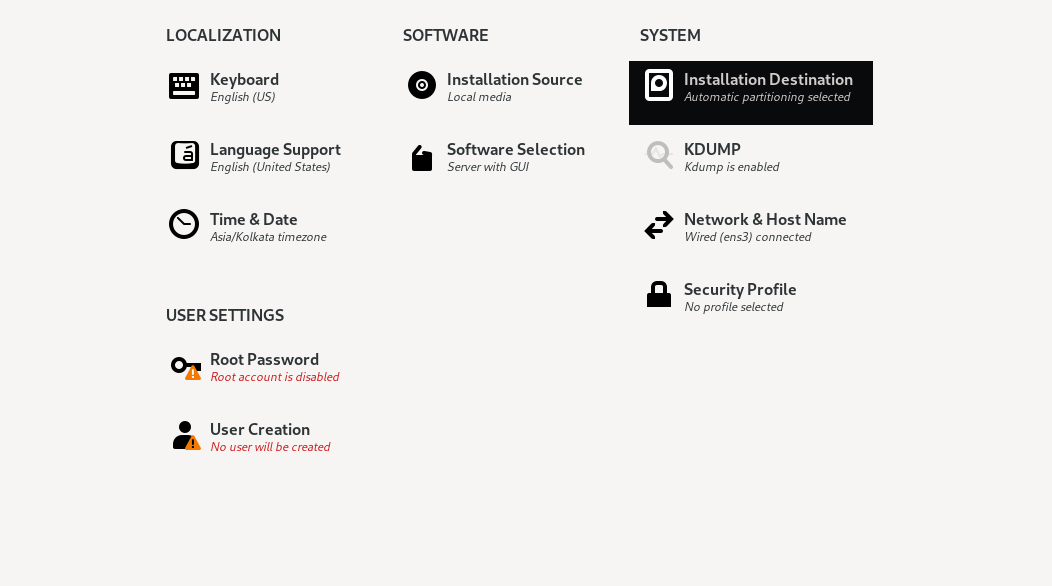Click the Installation Destination disk icon
1052x586 pixels.
659,85
